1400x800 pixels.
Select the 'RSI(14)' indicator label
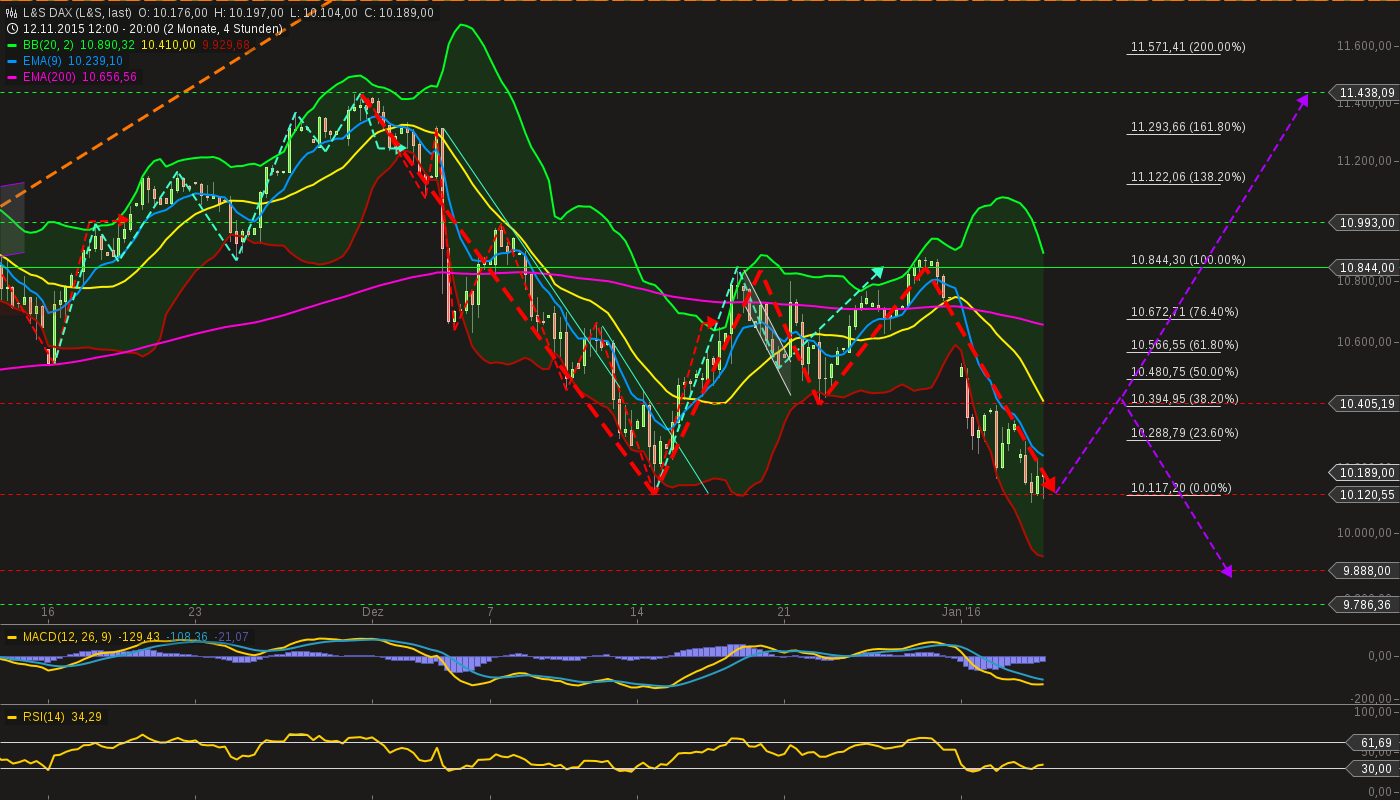pos(45,717)
